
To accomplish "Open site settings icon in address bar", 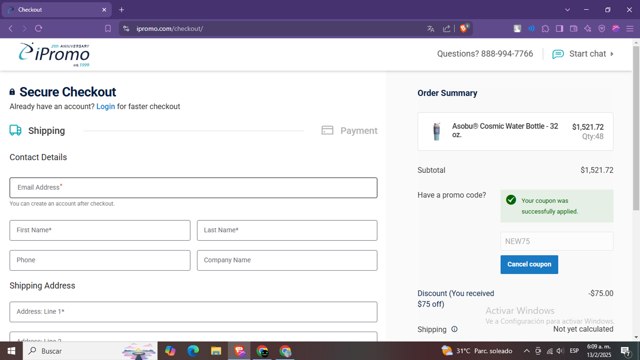I will (x=126, y=29).
